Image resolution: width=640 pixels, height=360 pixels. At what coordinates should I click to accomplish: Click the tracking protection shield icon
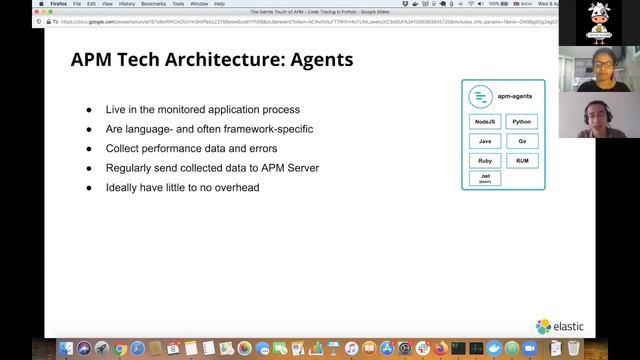pos(39,22)
